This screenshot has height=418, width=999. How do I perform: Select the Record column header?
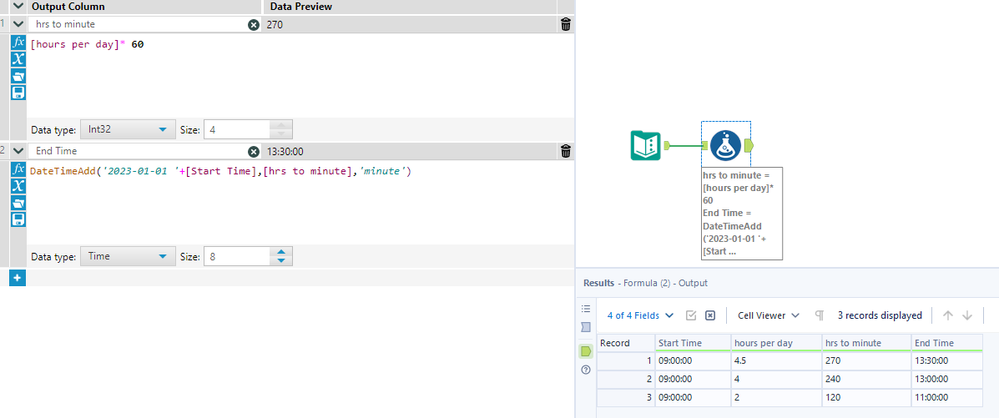coord(626,343)
